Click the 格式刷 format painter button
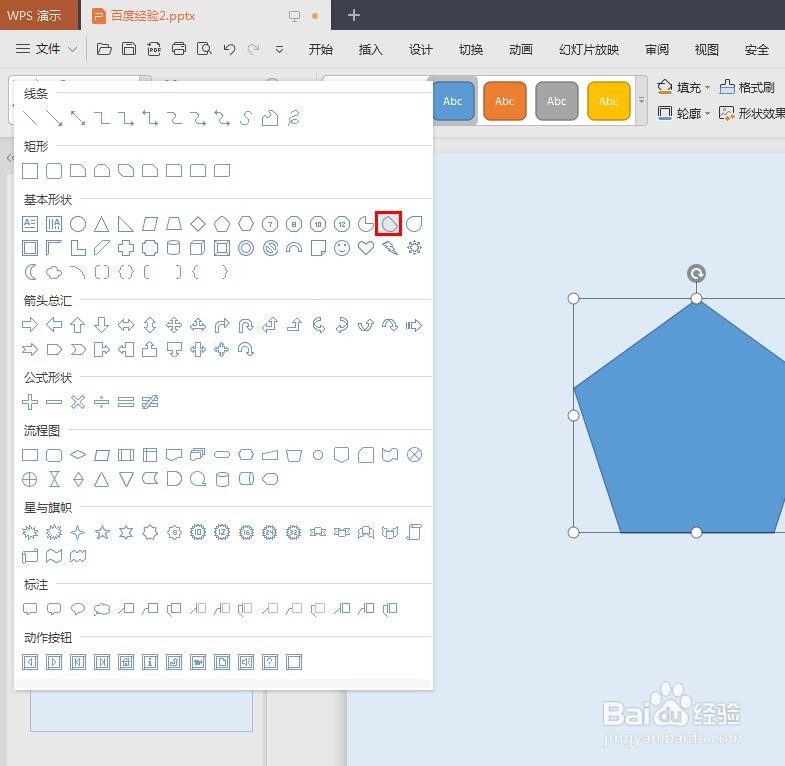 [x=747, y=87]
